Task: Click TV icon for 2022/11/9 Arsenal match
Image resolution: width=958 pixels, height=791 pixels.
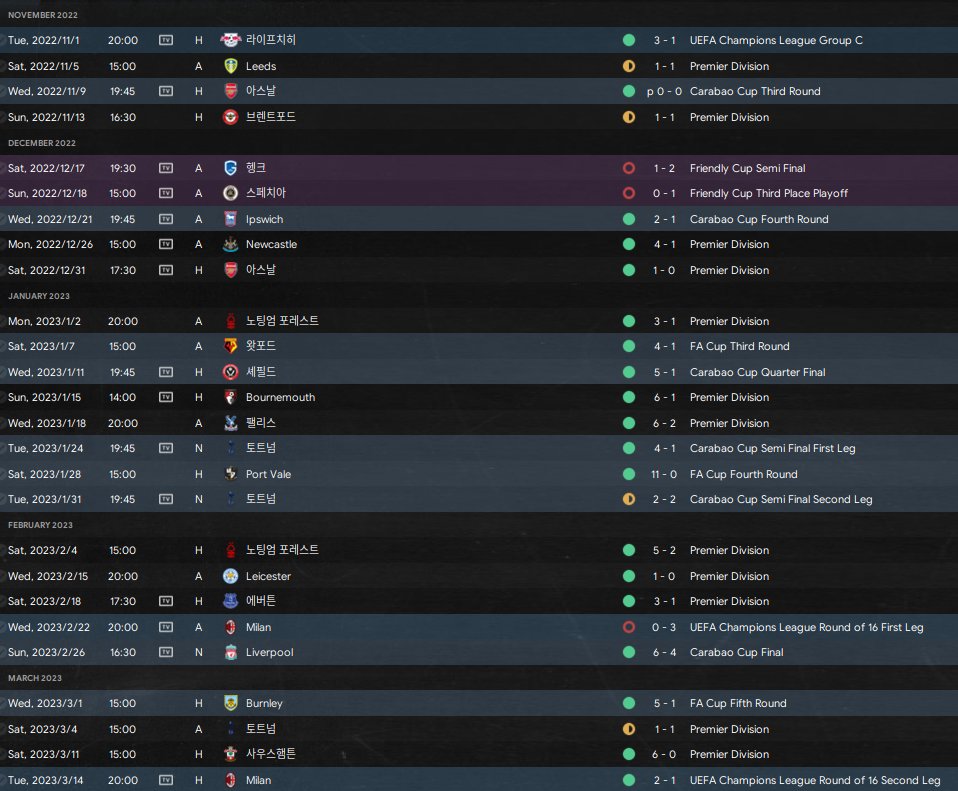Action: pyautogui.click(x=166, y=91)
